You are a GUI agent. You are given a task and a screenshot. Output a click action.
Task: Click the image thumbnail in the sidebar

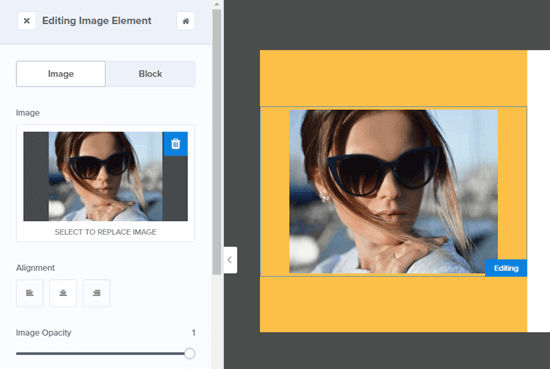[x=105, y=176]
